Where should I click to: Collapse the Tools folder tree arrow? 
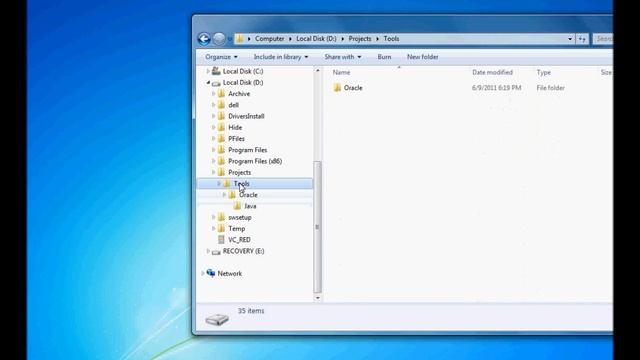click(x=219, y=183)
